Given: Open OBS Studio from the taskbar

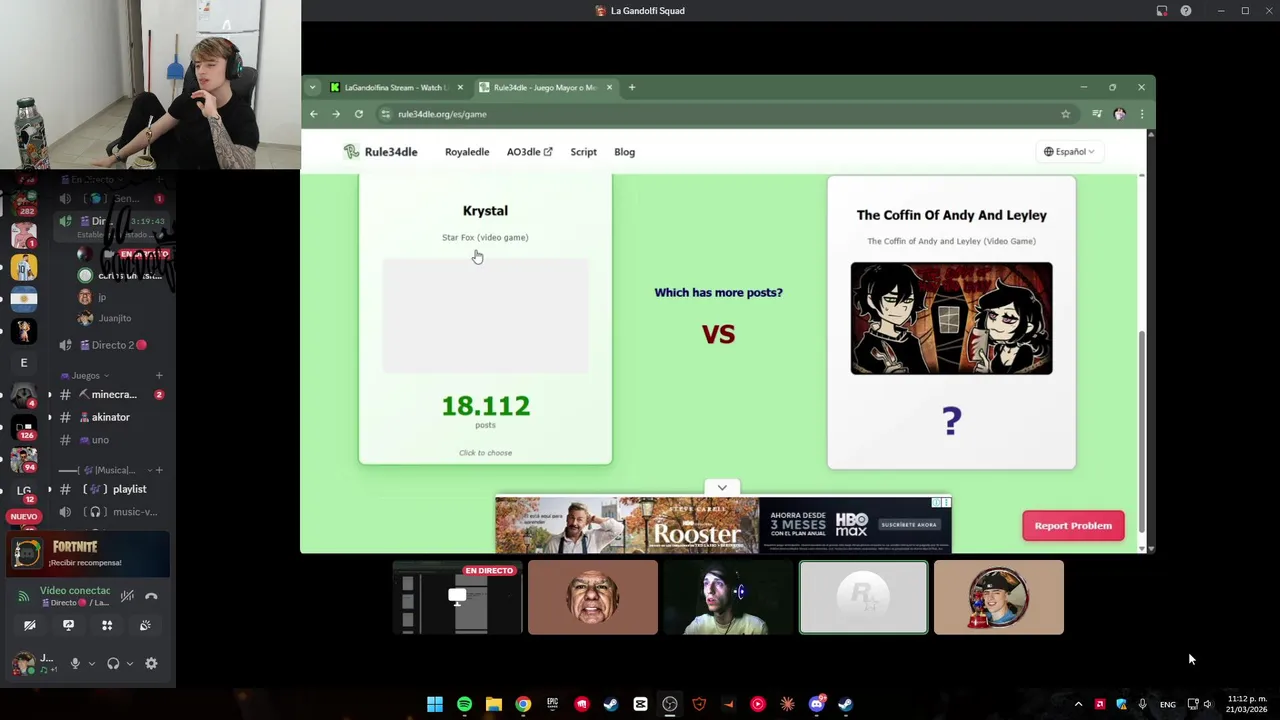Looking at the screenshot, I should click(670, 704).
